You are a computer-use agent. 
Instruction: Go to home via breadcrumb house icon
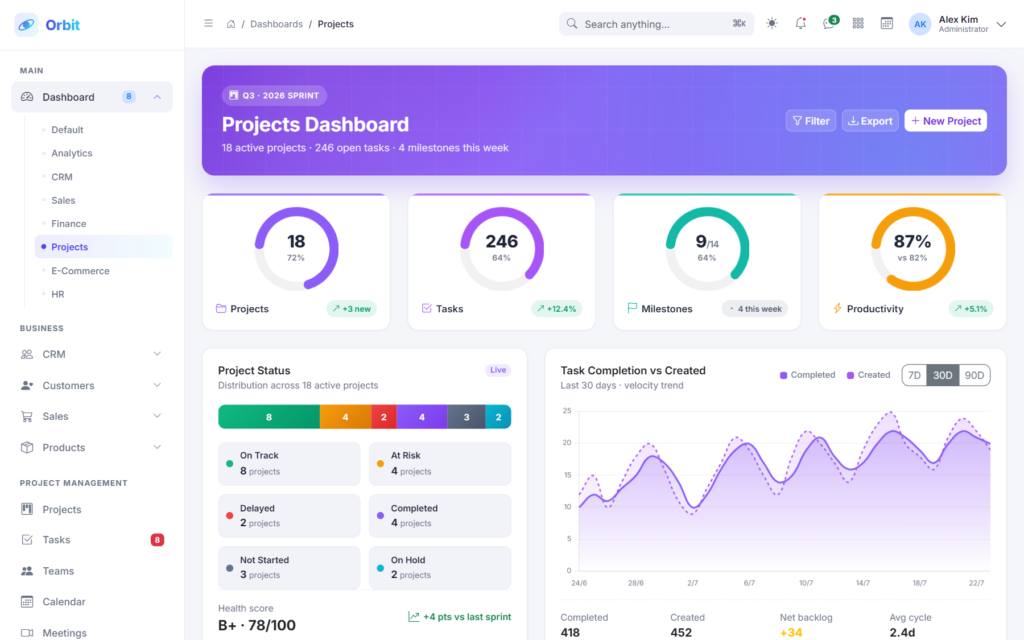(x=231, y=24)
